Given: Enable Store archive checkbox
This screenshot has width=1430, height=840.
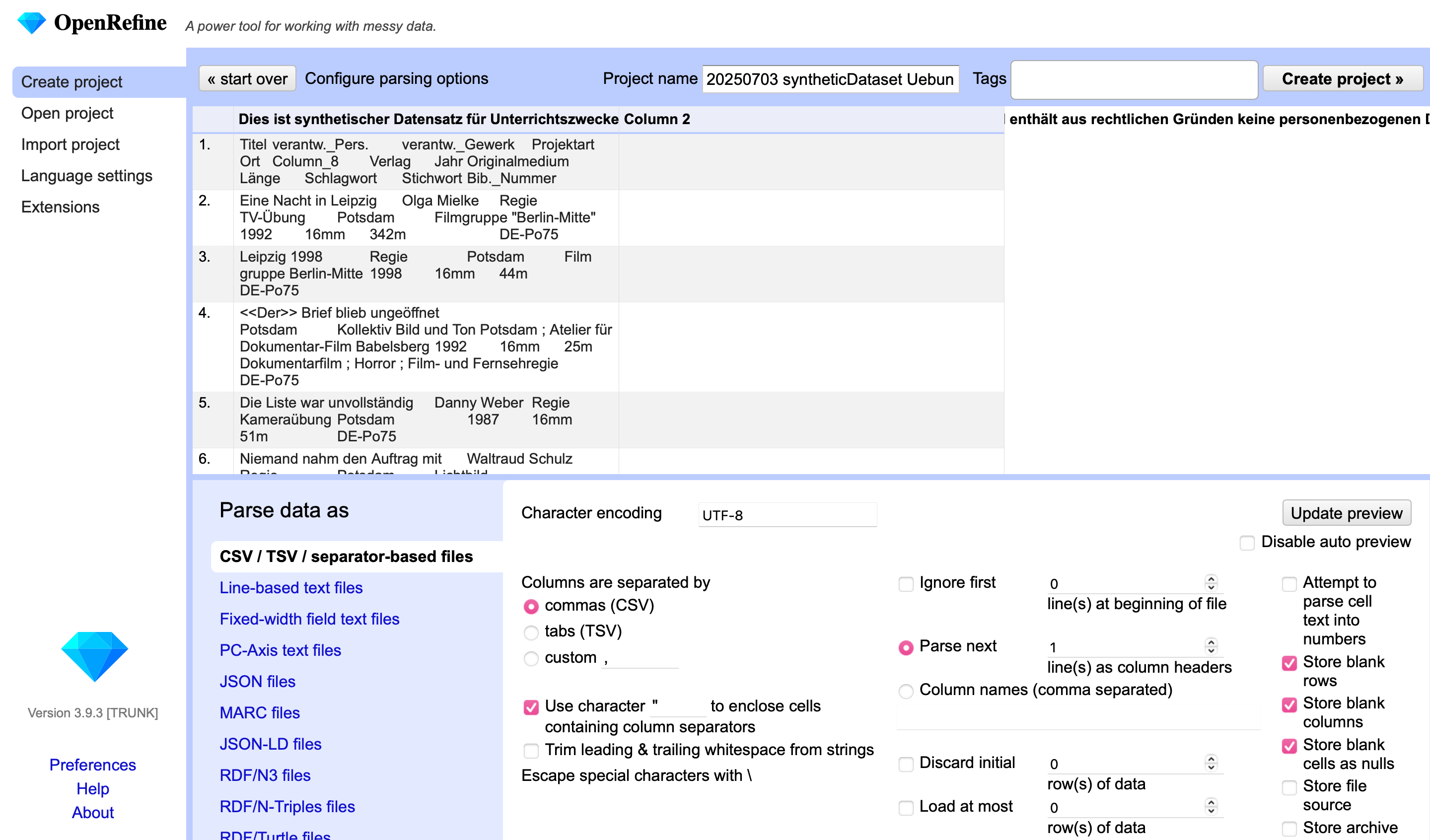Looking at the screenshot, I should [x=1290, y=829].
